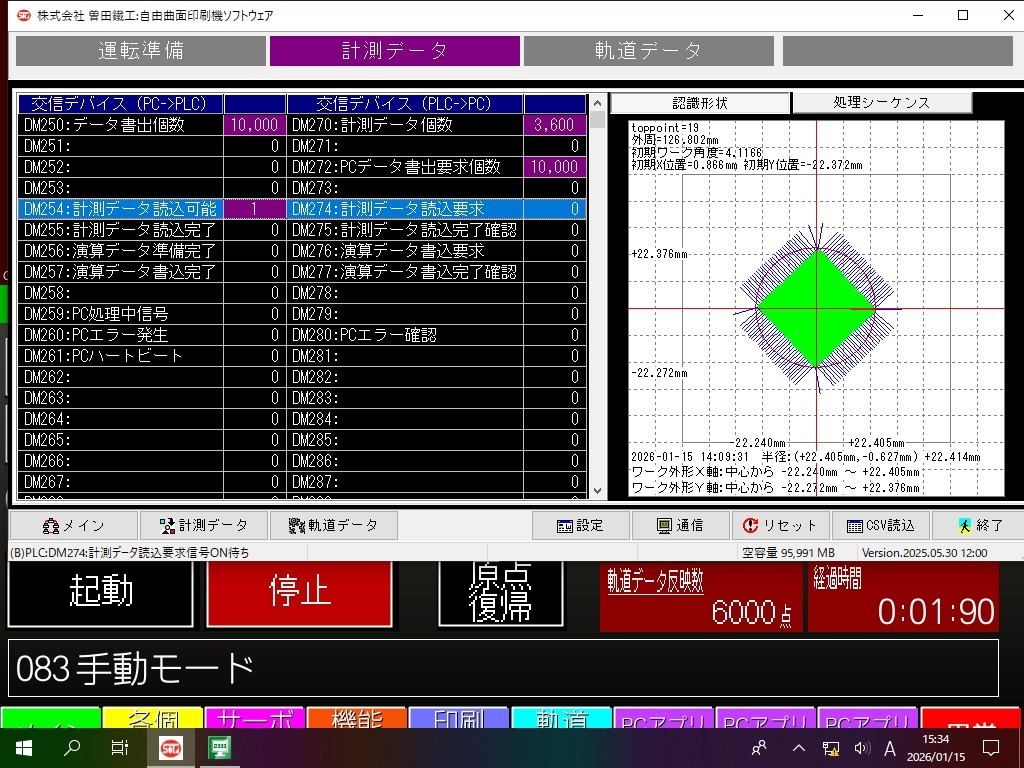1024x768 pixels.
Task: Click the red 停止 stop button
Action: click(300, 592)
